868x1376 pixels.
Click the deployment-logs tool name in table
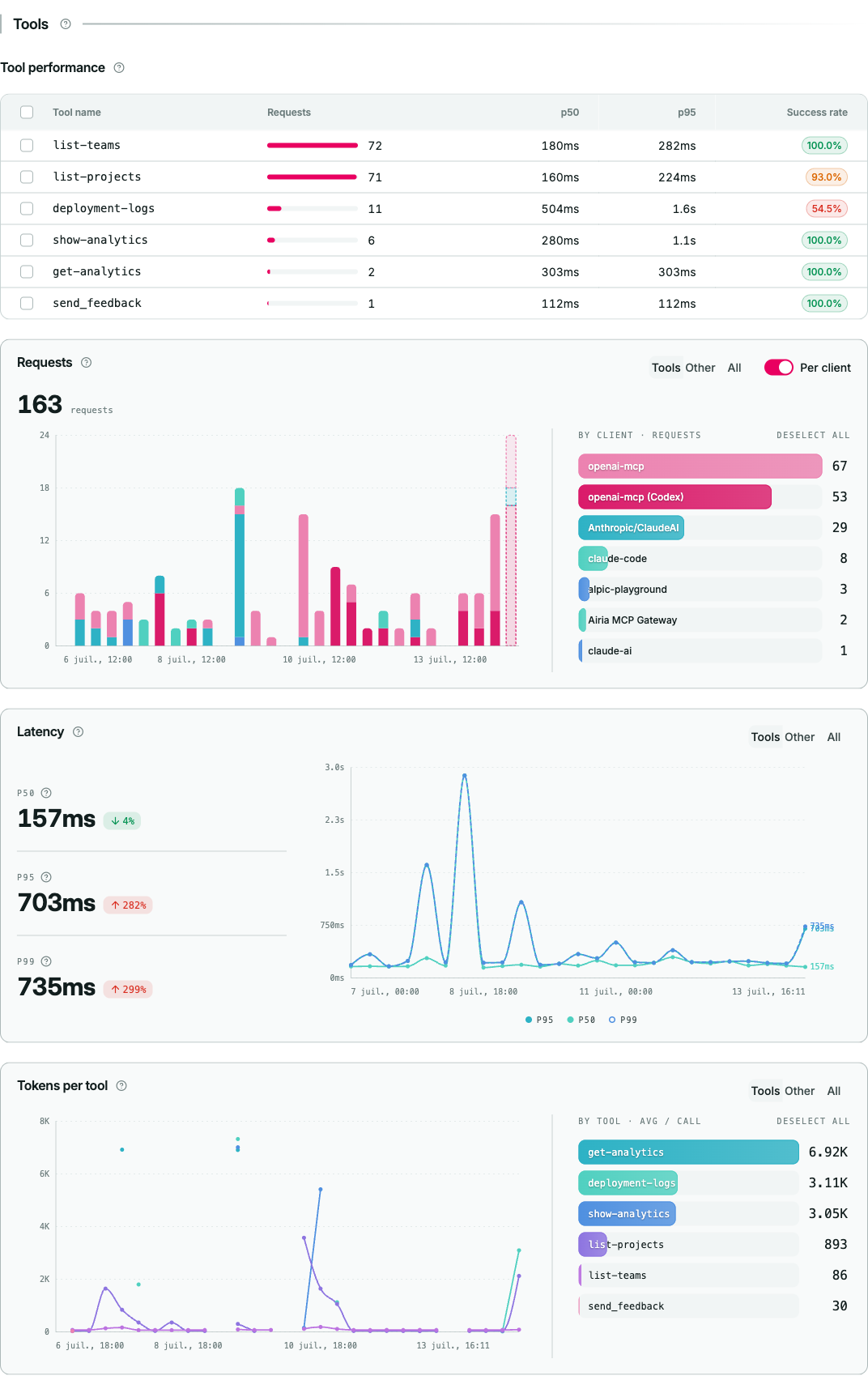[104, 209]
